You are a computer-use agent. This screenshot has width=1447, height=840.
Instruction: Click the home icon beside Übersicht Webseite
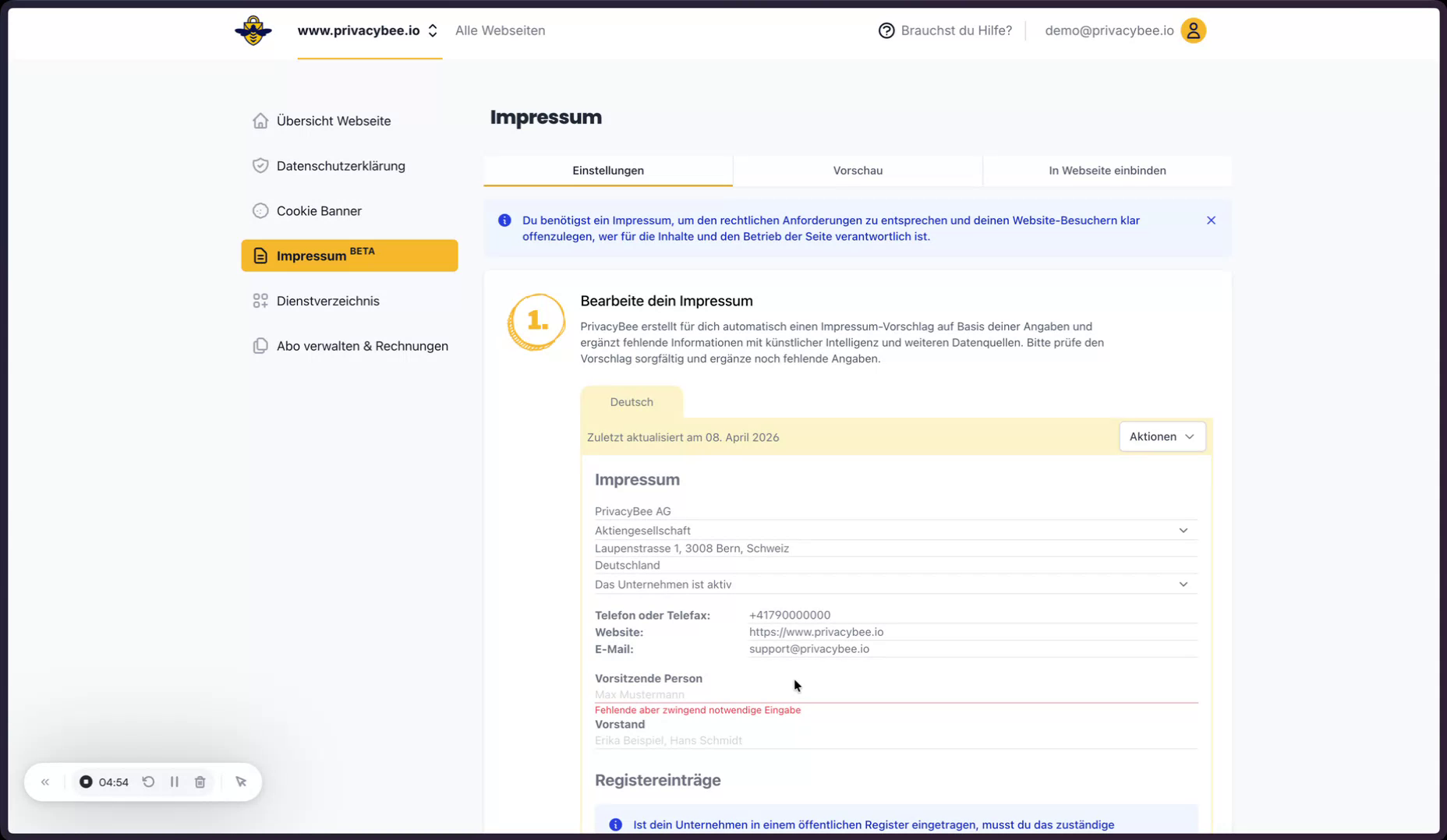(260, 121)
